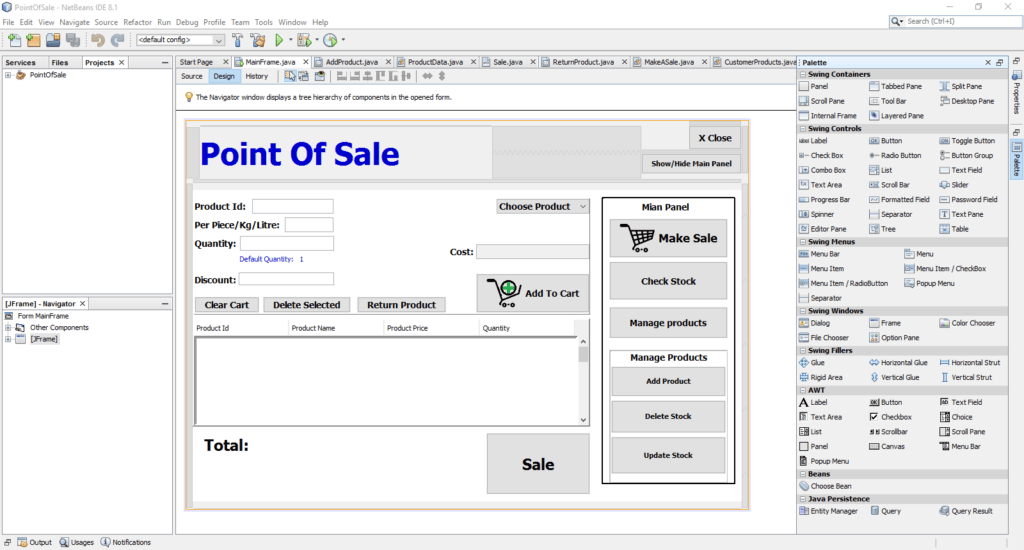
Task: Toggle Connection Mode in designer toolbar
Action: click(304, 76)
